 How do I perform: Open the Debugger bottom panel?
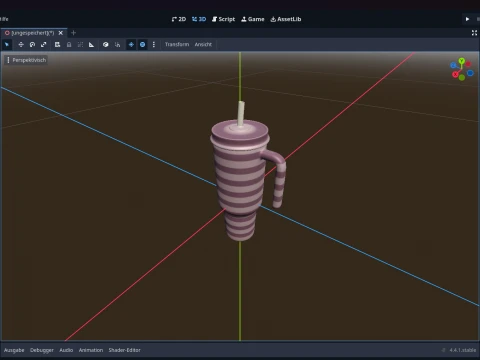click(x=42, y=350)
